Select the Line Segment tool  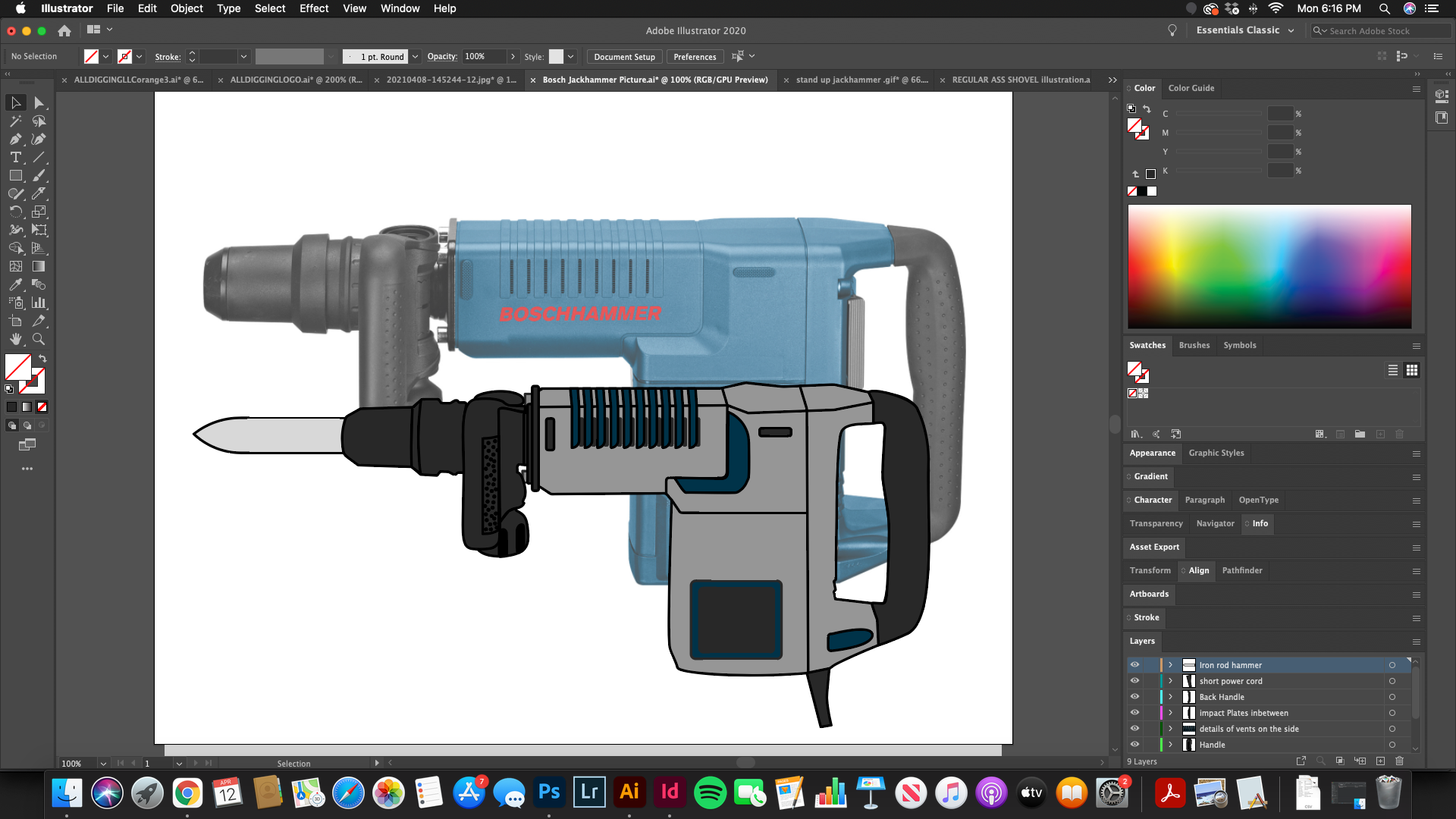[x=39, y=158]
